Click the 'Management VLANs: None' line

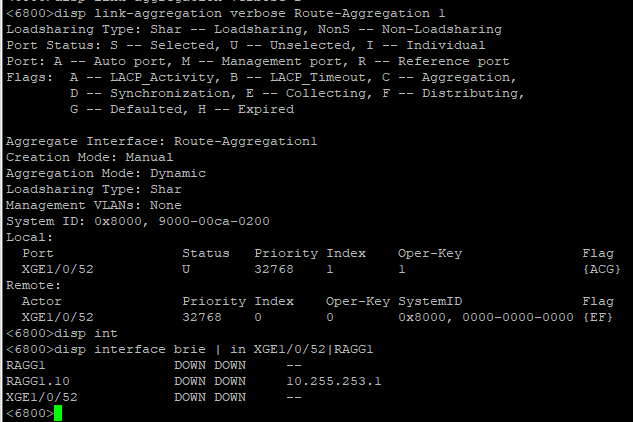point(93,205)
